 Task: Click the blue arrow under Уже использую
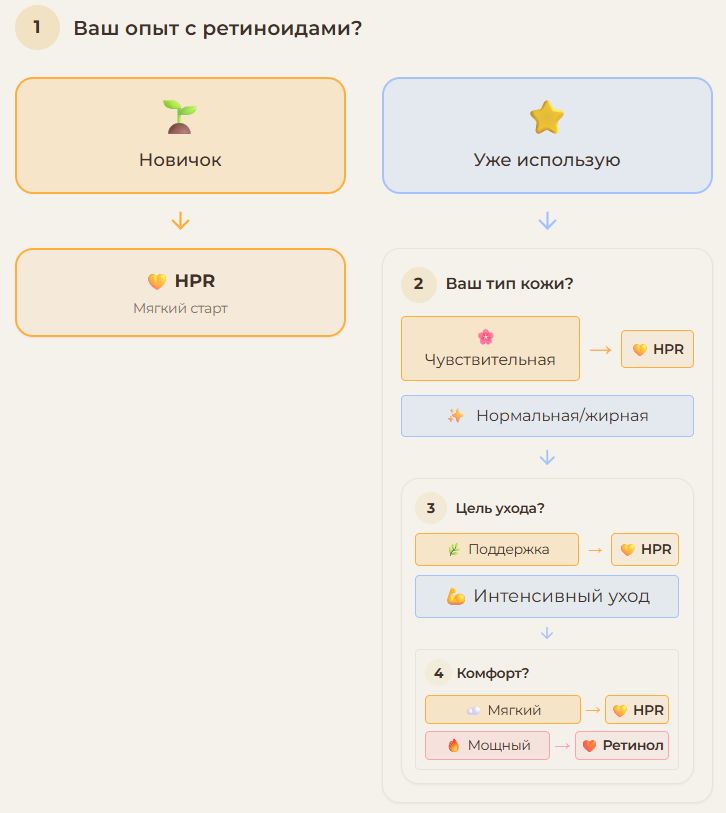pyautogui.click(x=547, y=221)
